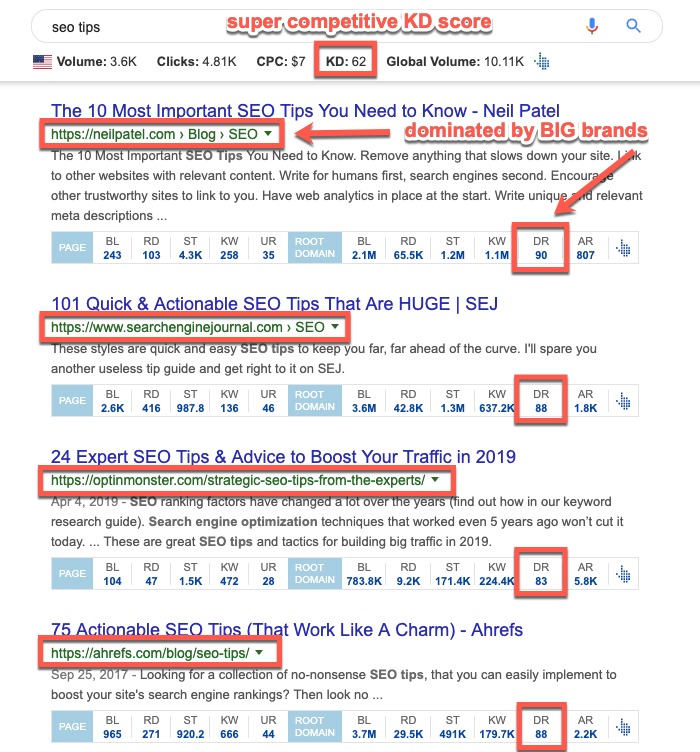Viewport: 700px width, 752px height.
Task: Click the Ahrefs icon in the ahrefs.com metrics bar
Action: 623,727
